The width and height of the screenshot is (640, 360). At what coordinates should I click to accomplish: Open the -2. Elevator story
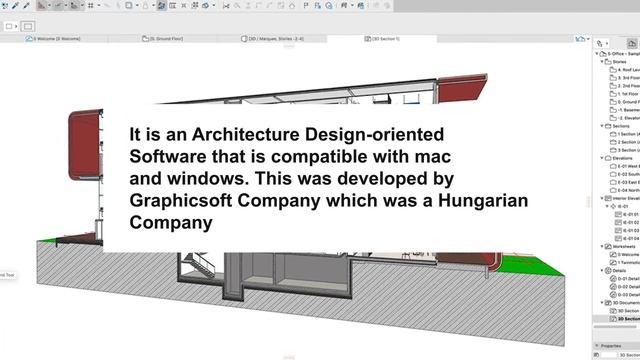pyautogui.click(x=624, y=118)
